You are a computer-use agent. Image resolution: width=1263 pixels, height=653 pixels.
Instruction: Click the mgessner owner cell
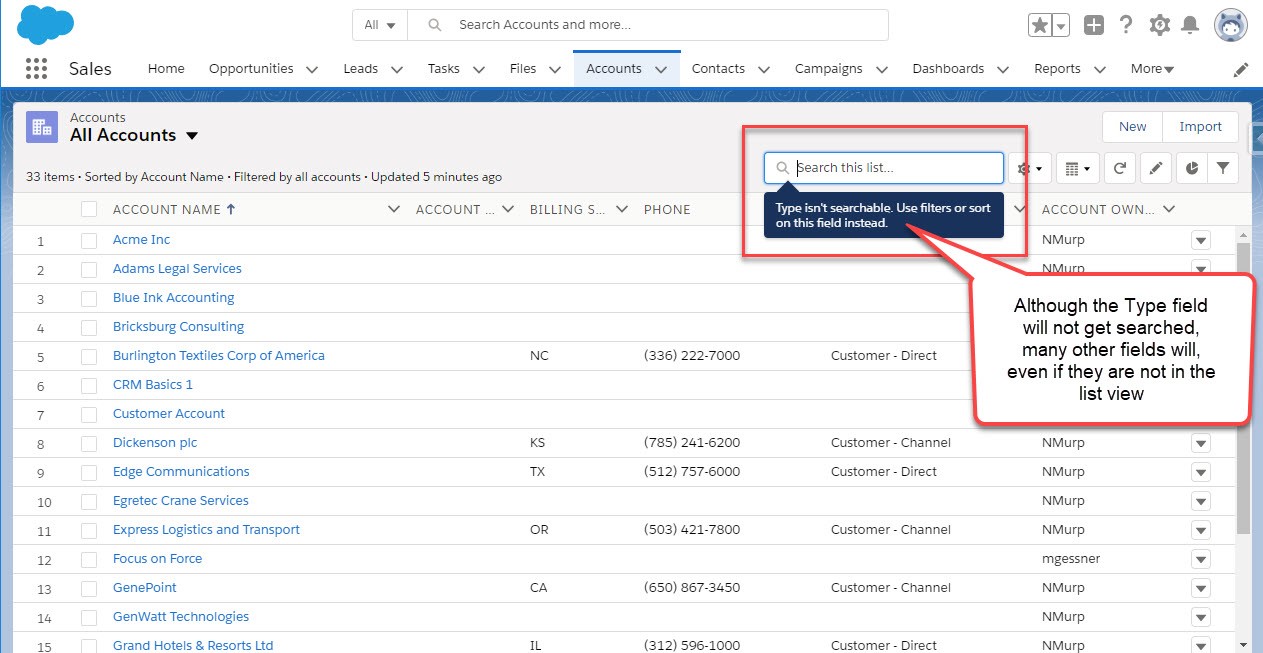point(1071,559)
